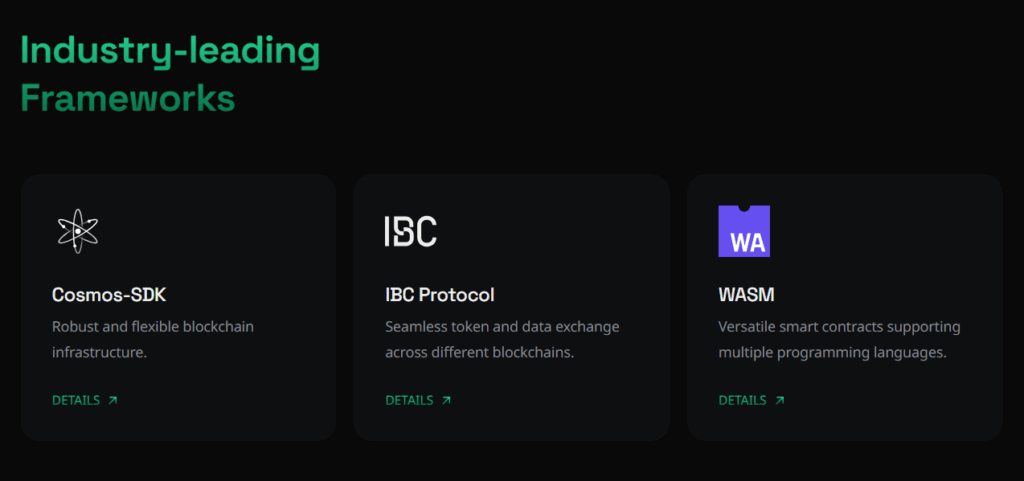Open DETAILS for Cosmos-SDK
The image size is (1024, 481).
tap(76, 400)
